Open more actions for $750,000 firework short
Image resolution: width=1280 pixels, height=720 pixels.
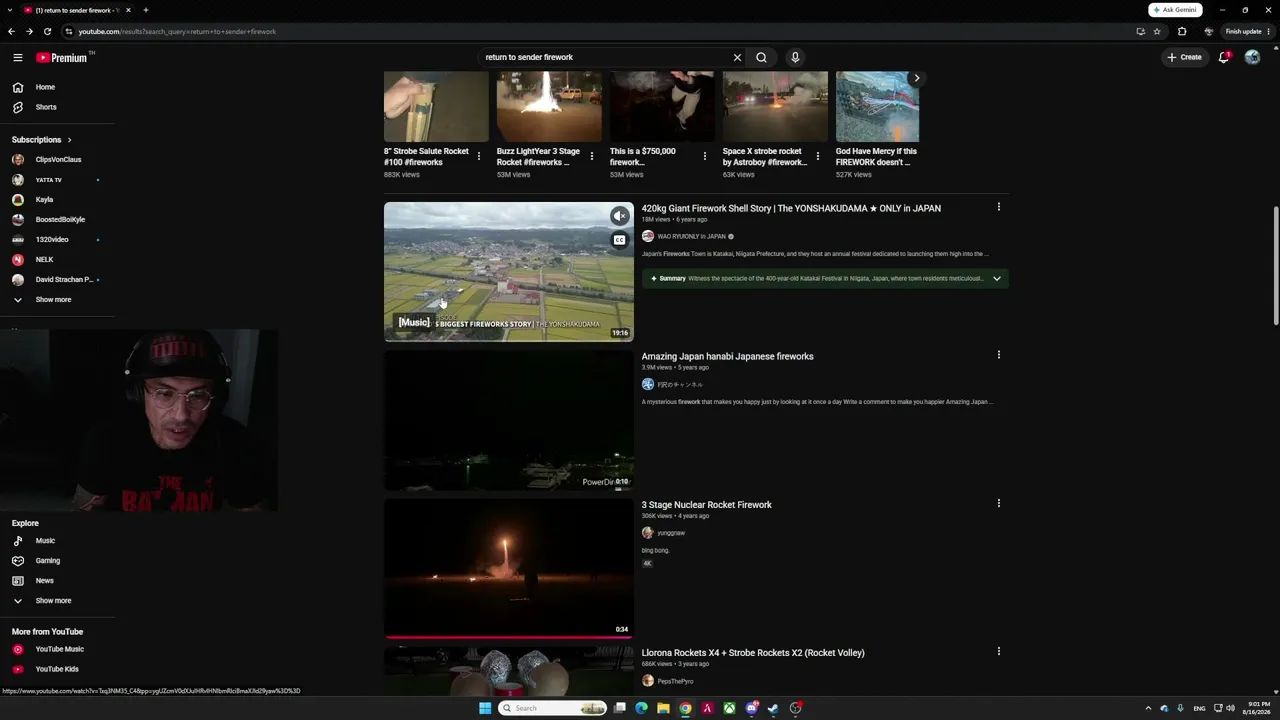pos(704,156)
